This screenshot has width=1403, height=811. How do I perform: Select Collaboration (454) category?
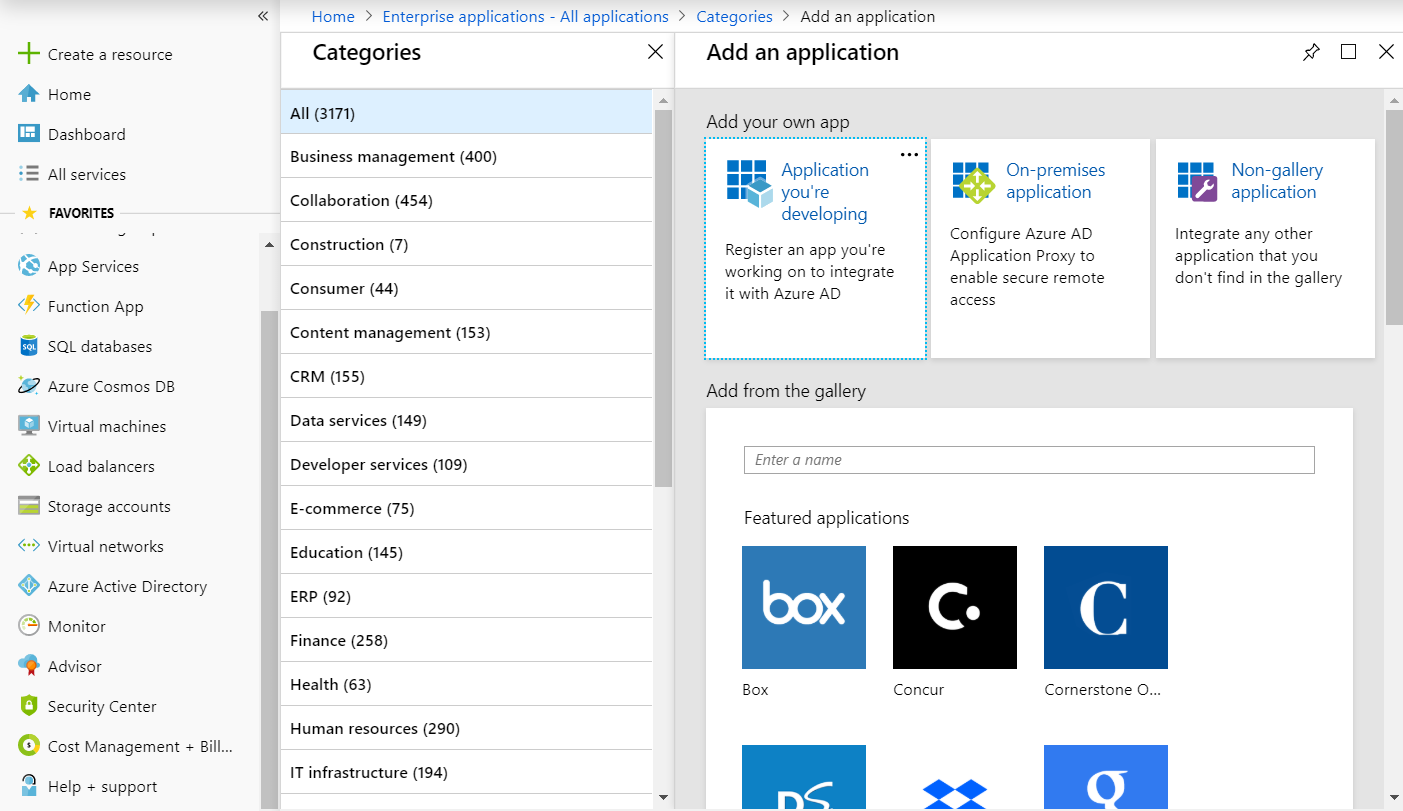click(466, 200)
